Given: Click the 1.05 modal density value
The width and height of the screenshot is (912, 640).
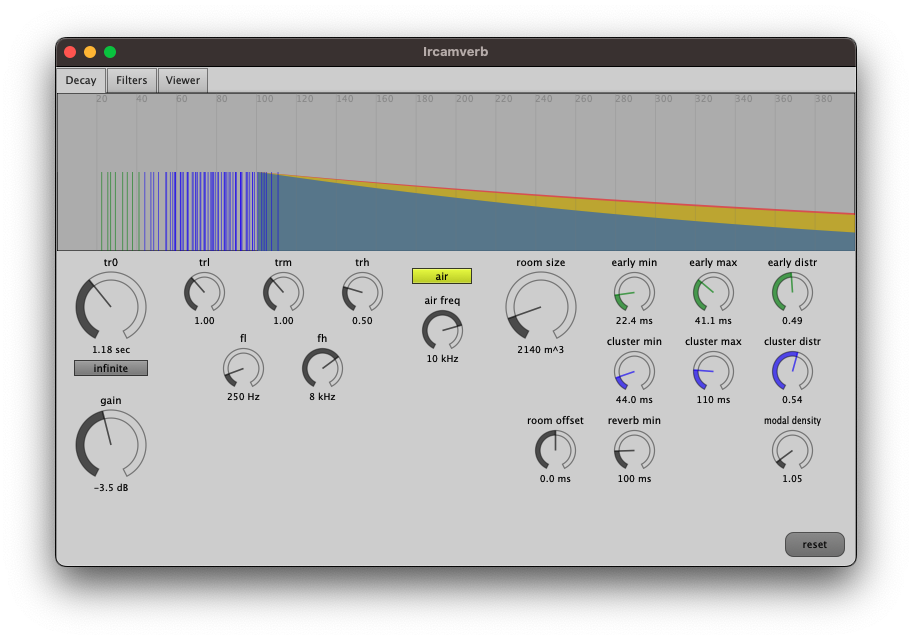Looking at the screenshot, I should click(792, 479).
